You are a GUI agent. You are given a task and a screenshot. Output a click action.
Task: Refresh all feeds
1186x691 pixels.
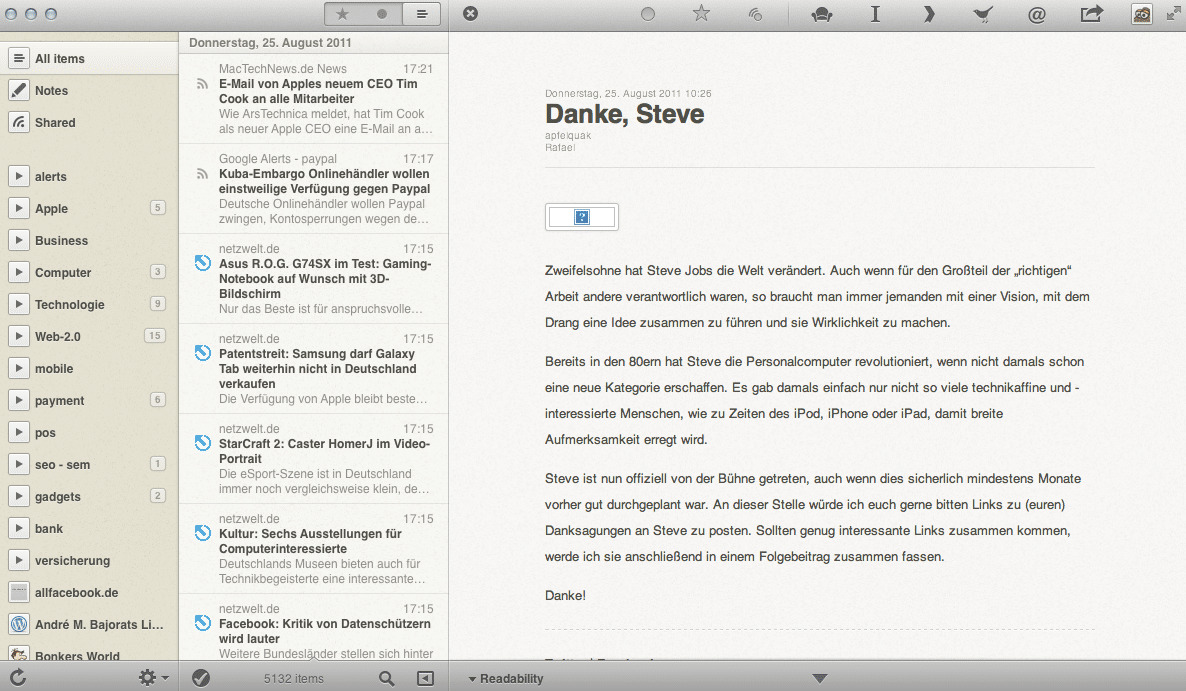18,677
